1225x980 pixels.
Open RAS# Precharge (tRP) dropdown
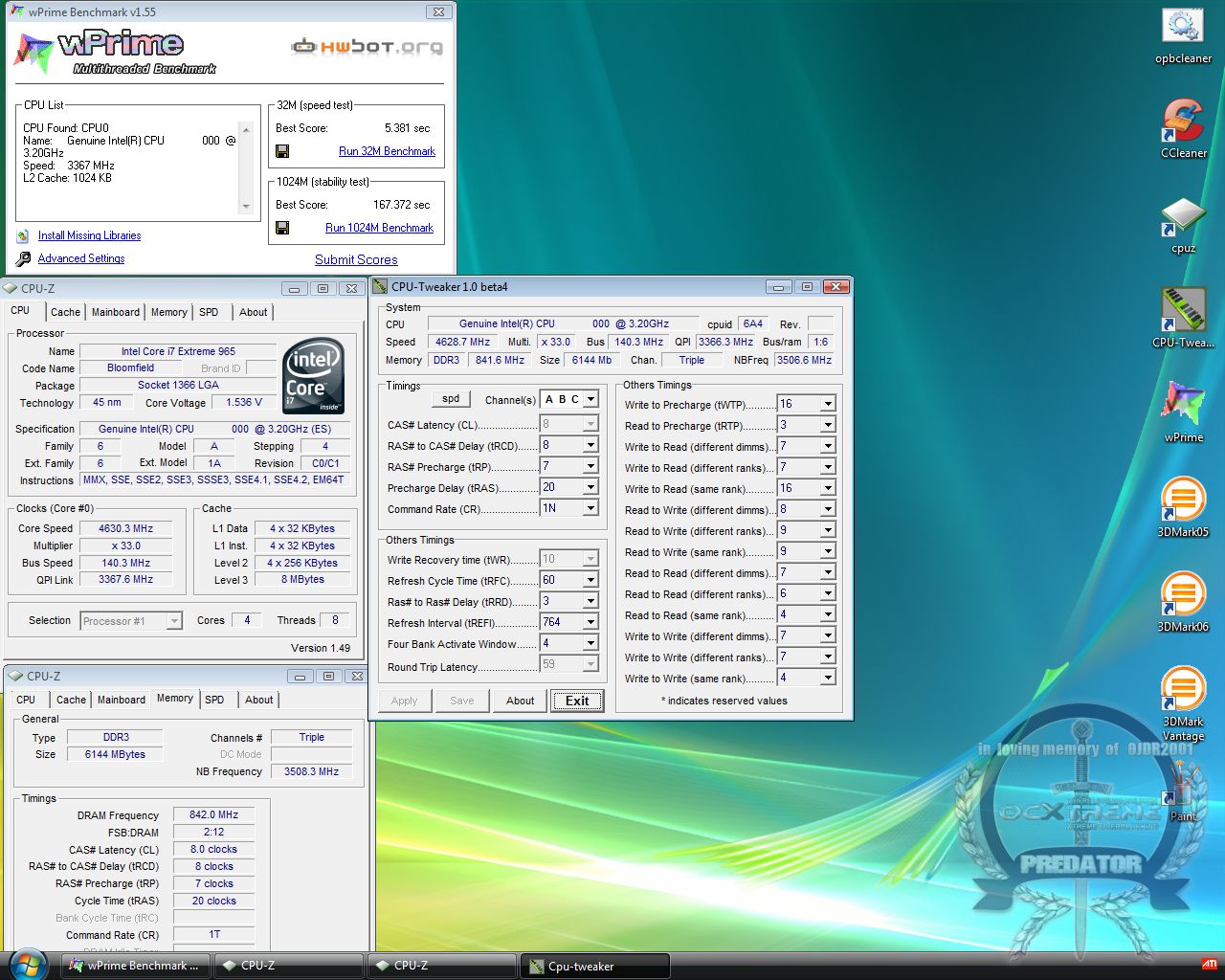click(590, 466)
